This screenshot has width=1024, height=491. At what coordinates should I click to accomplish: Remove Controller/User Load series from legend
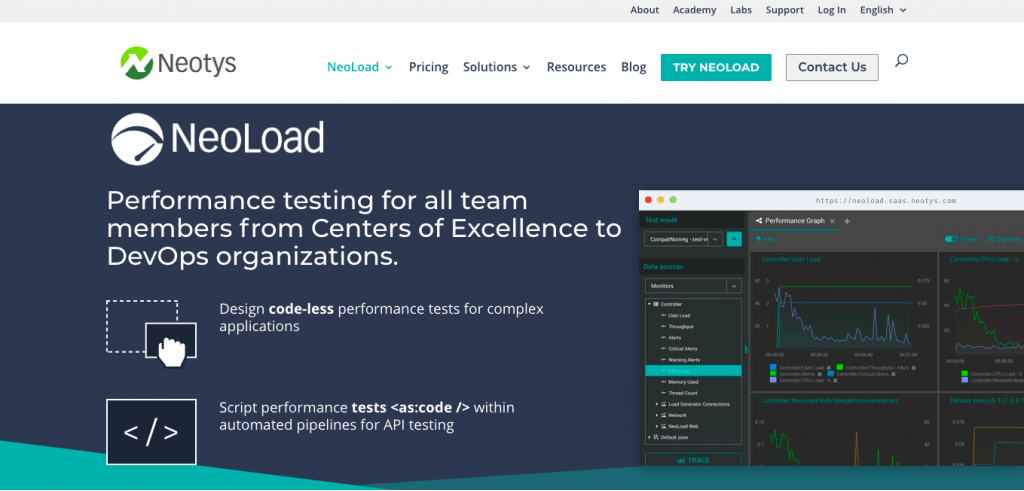829,368
